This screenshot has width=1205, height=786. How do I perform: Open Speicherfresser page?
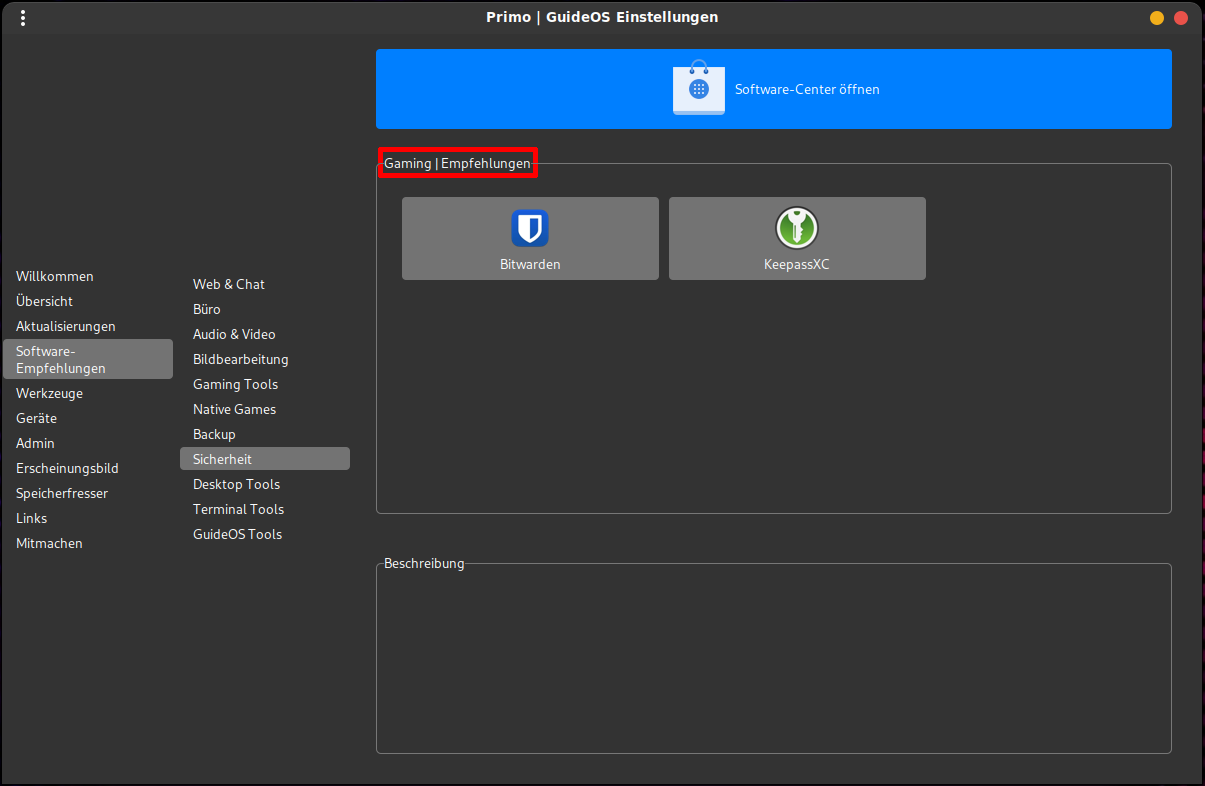pos(62,493)
